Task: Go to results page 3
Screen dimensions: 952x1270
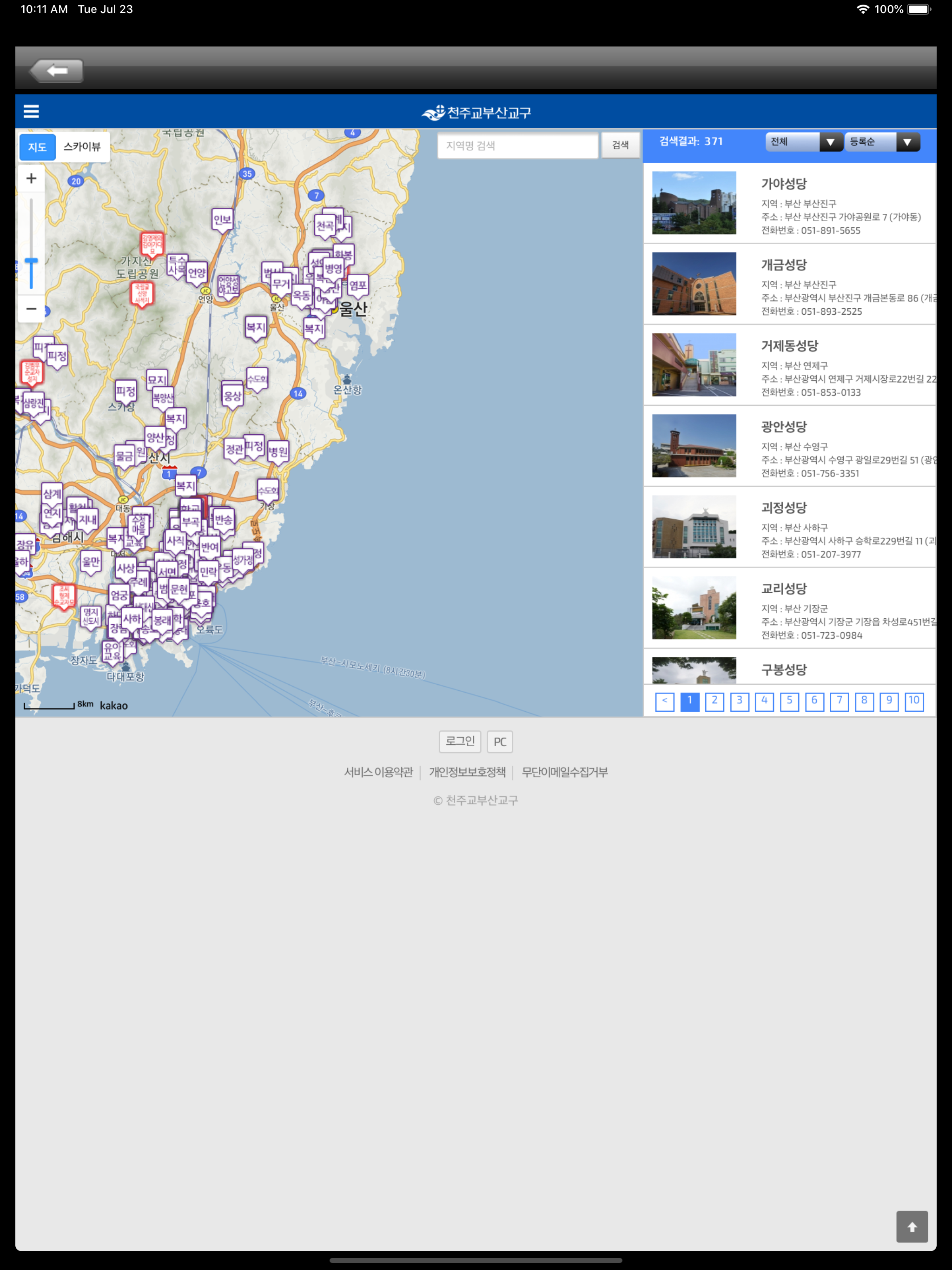Action: [740, 701]
